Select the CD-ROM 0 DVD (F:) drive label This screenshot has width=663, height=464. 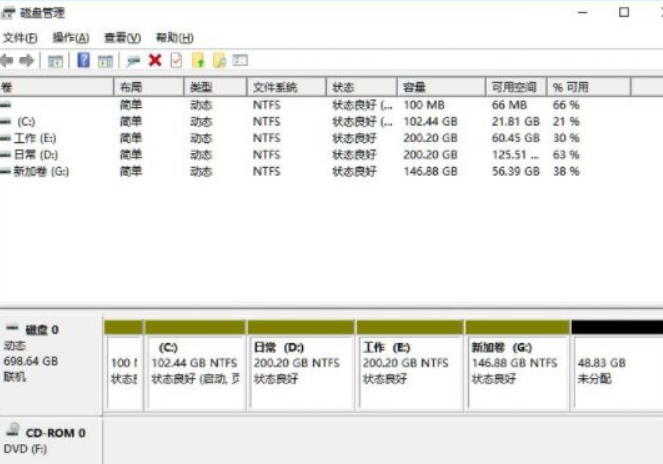(x=50, y=440)
